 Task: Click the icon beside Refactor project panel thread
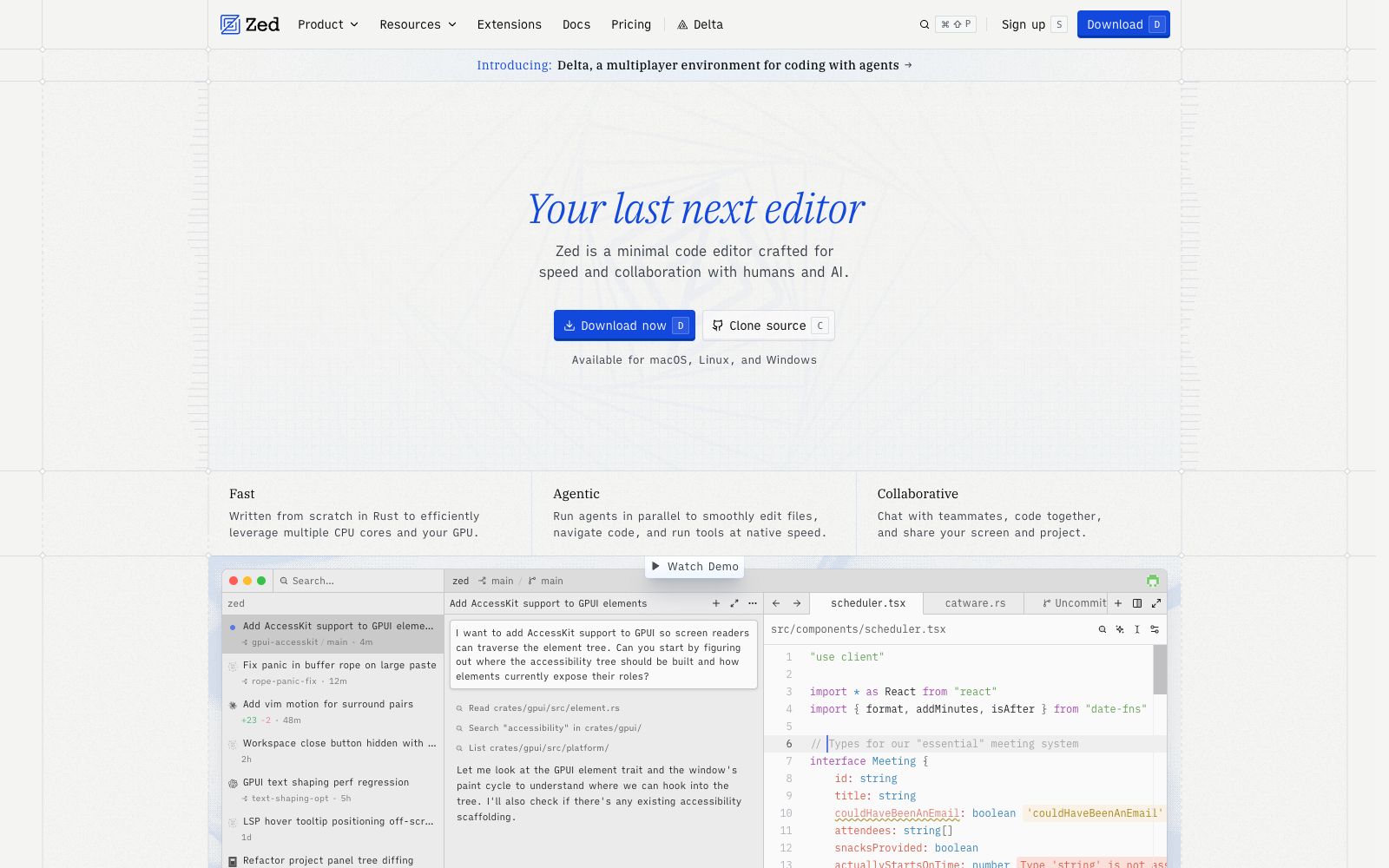click(x=233, y=861)
